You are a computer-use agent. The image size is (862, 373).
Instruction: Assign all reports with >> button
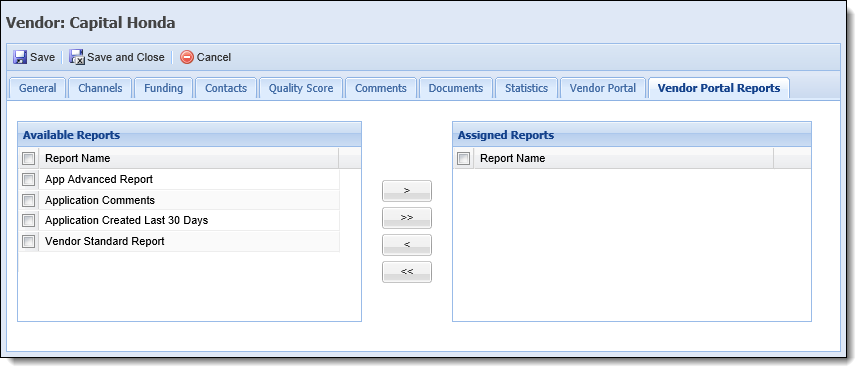tap(407, 218)
